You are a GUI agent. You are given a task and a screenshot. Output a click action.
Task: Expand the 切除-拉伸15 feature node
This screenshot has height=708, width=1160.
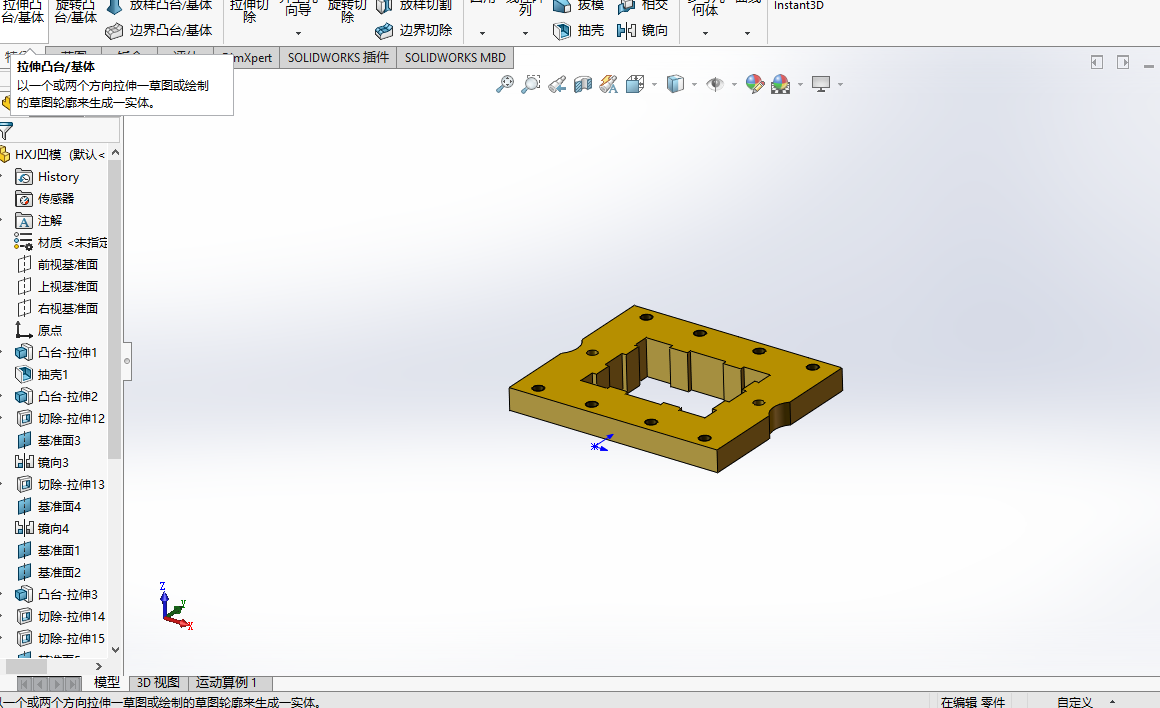click(1, 638)
